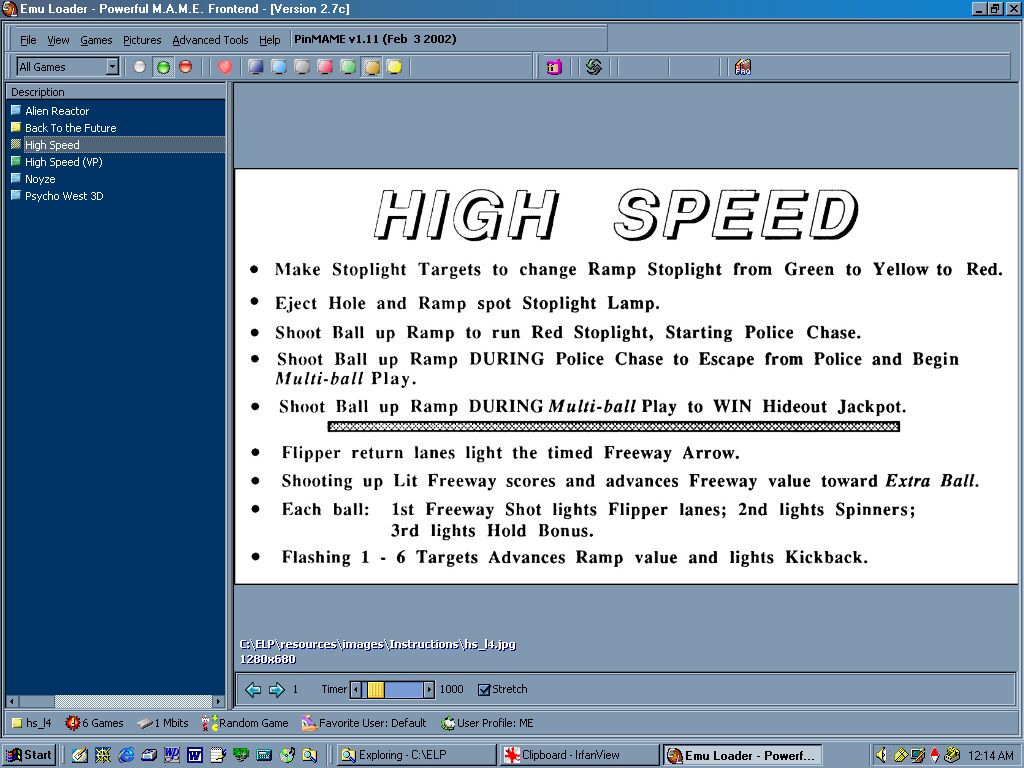1024x768 pixels.
Task: Click the game list horizontal scrollbar thumb
Action: pos(133,701)
